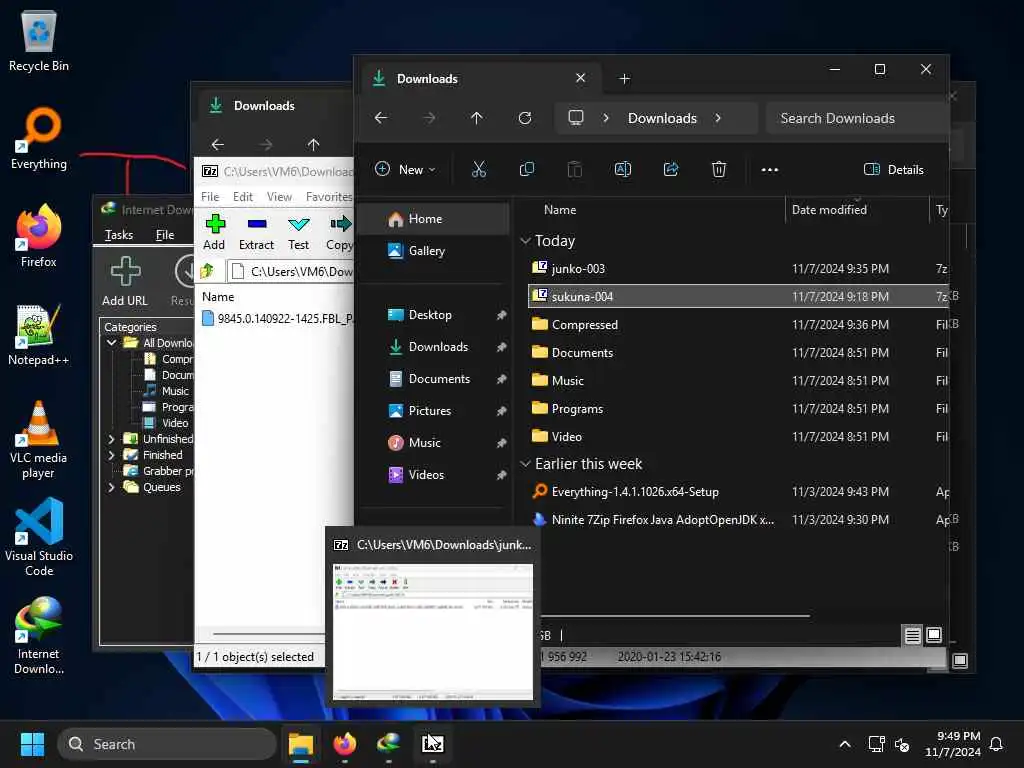This screenshot has height=768, width=1024.
Task: Click the This PC monitor icon in address bar
Action: pos(575,118)
